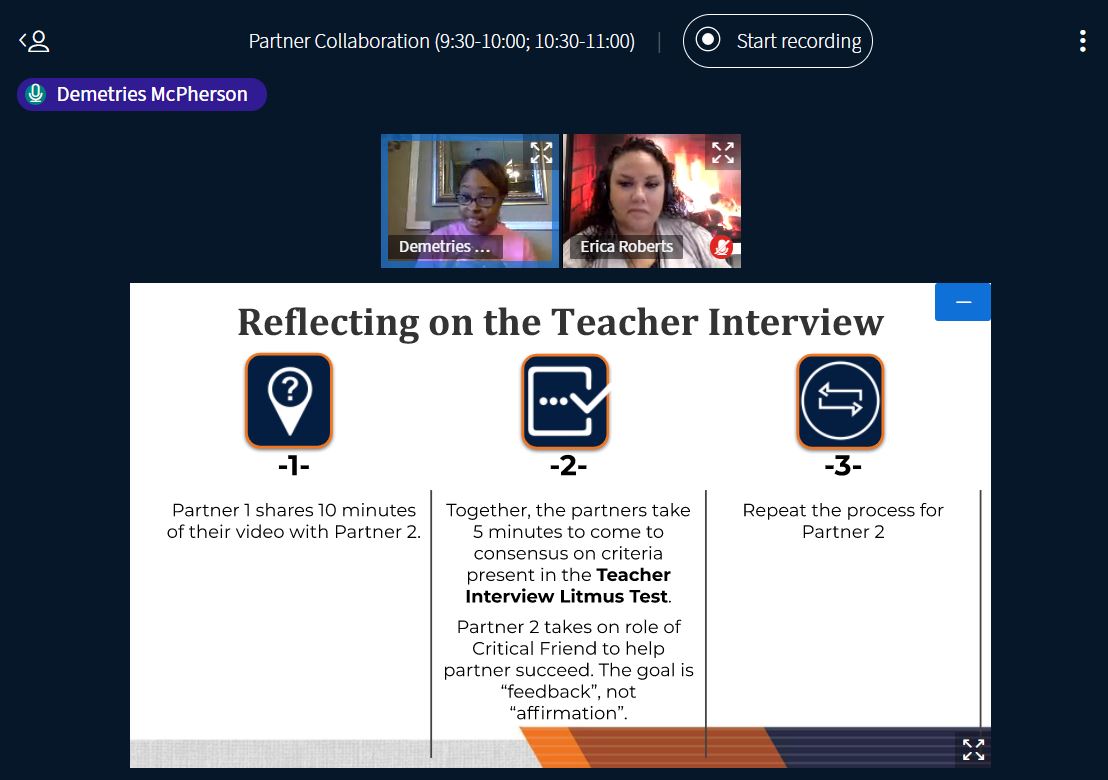Click the Demetries name label on video
1108x780 pixels.
(x=444, y=247)
